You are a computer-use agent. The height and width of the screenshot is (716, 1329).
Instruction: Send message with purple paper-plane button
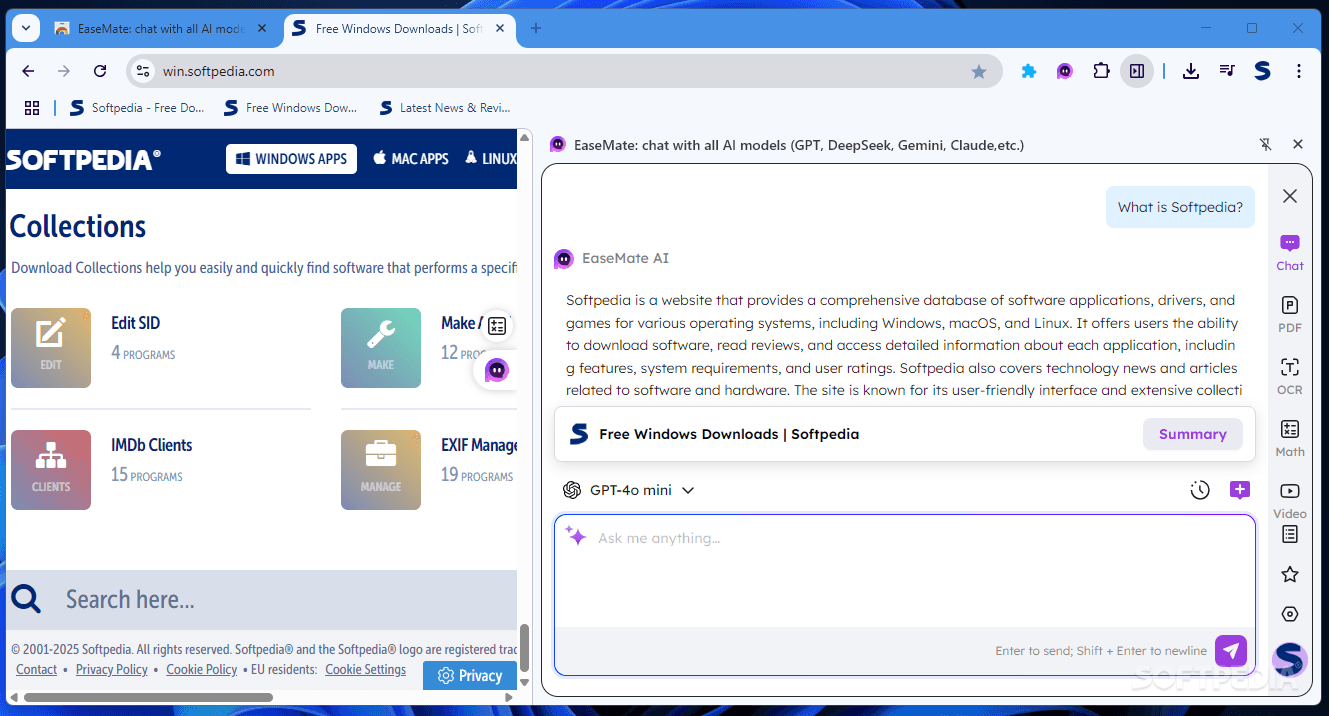click(x=1231, y=651)
